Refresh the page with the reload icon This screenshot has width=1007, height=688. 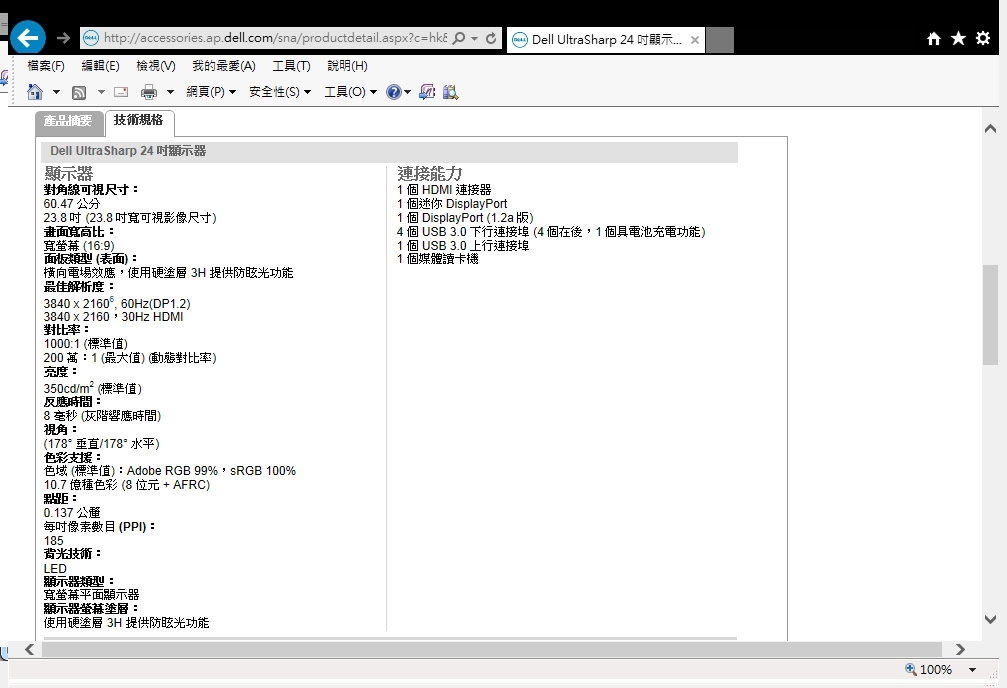pyautogui.click(x=491, y=38)
